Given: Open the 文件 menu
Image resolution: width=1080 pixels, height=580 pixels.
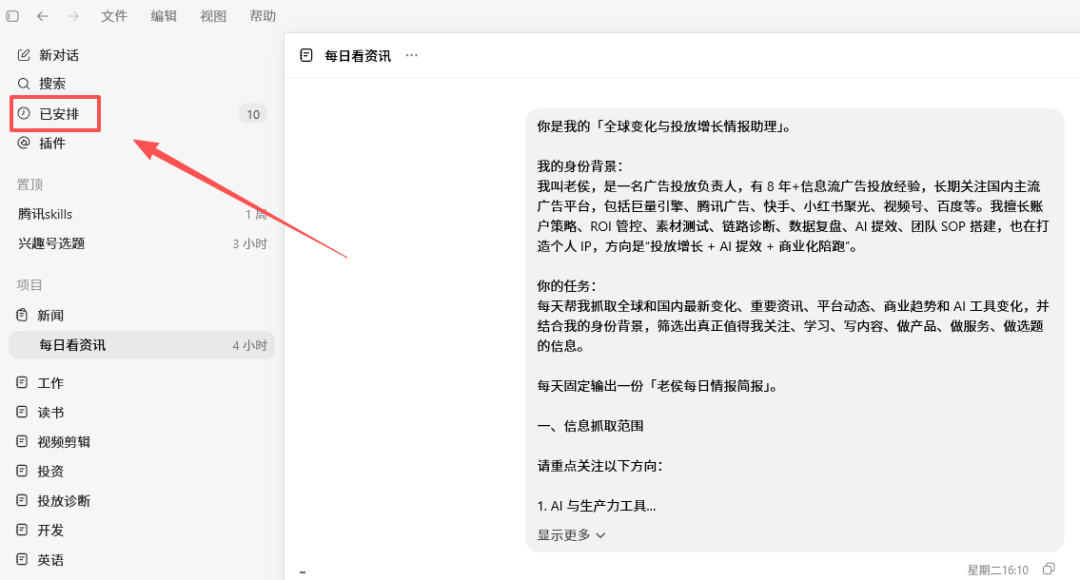Looking at the screenshot, I should click(114, 16).
